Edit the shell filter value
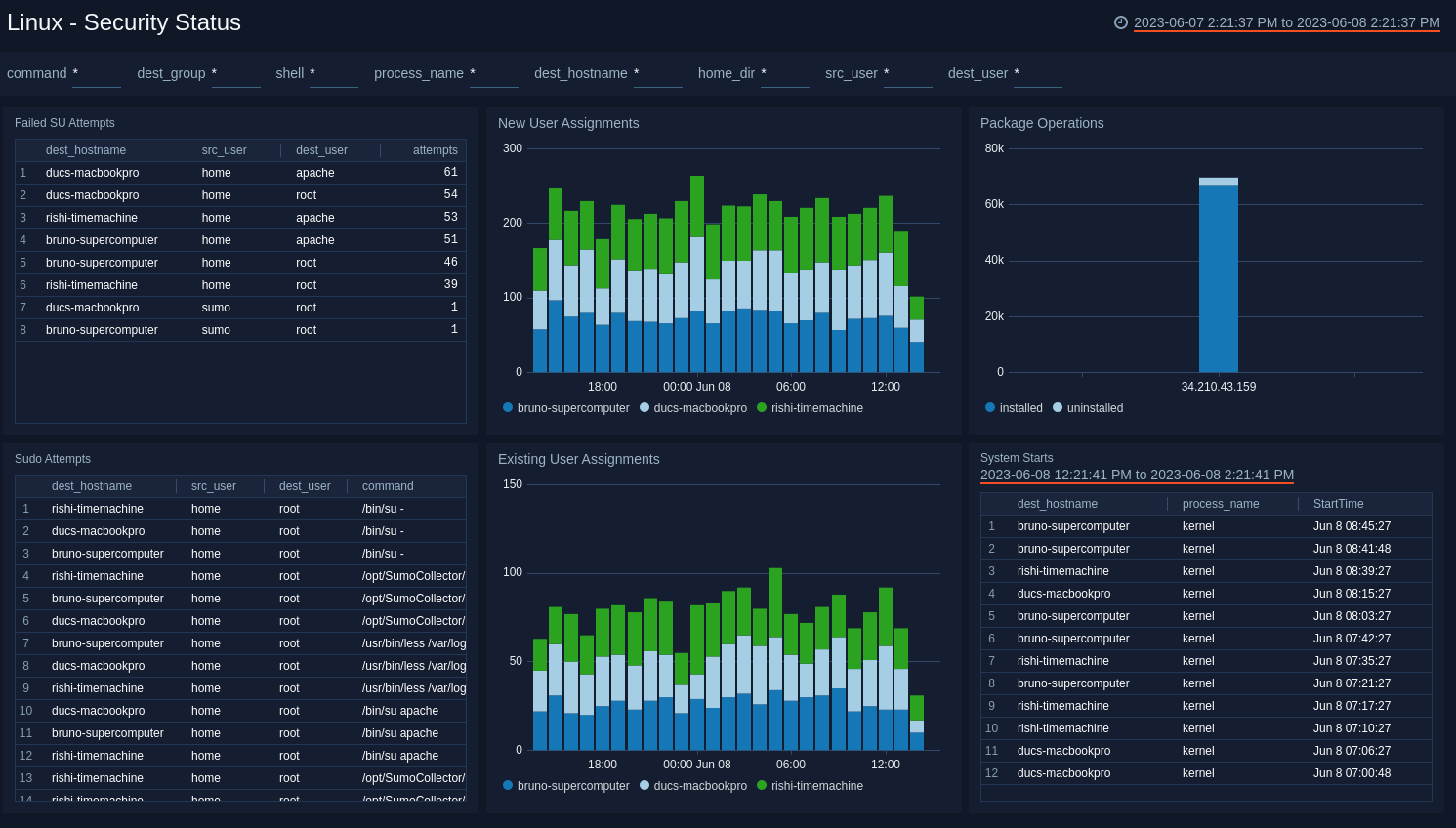1456x828 pixels. pos(334,73)
